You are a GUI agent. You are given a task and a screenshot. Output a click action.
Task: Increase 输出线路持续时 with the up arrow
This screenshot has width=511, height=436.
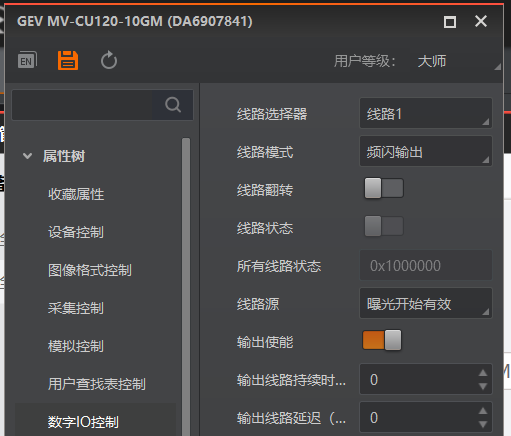pyautogui.click(x=483, y=373)
